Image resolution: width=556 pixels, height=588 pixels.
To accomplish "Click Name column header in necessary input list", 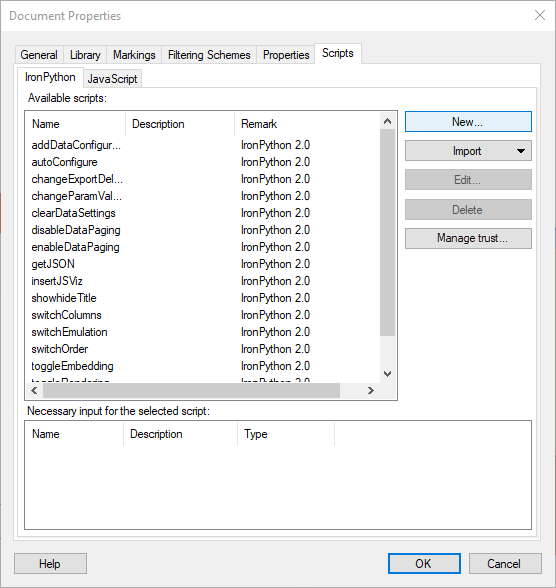I will tap(74, 434).
